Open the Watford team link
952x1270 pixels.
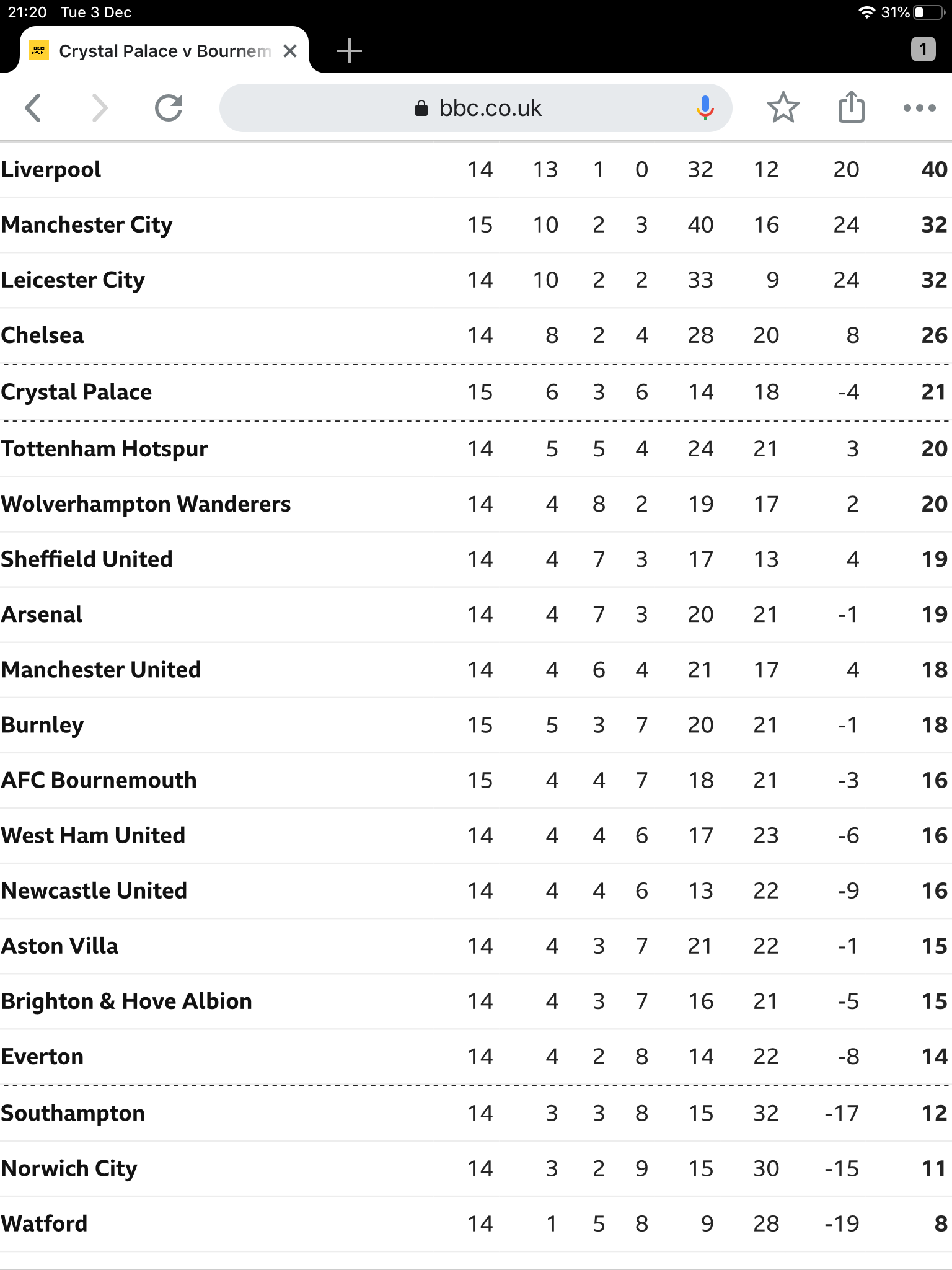click(x=44, y=1224)
